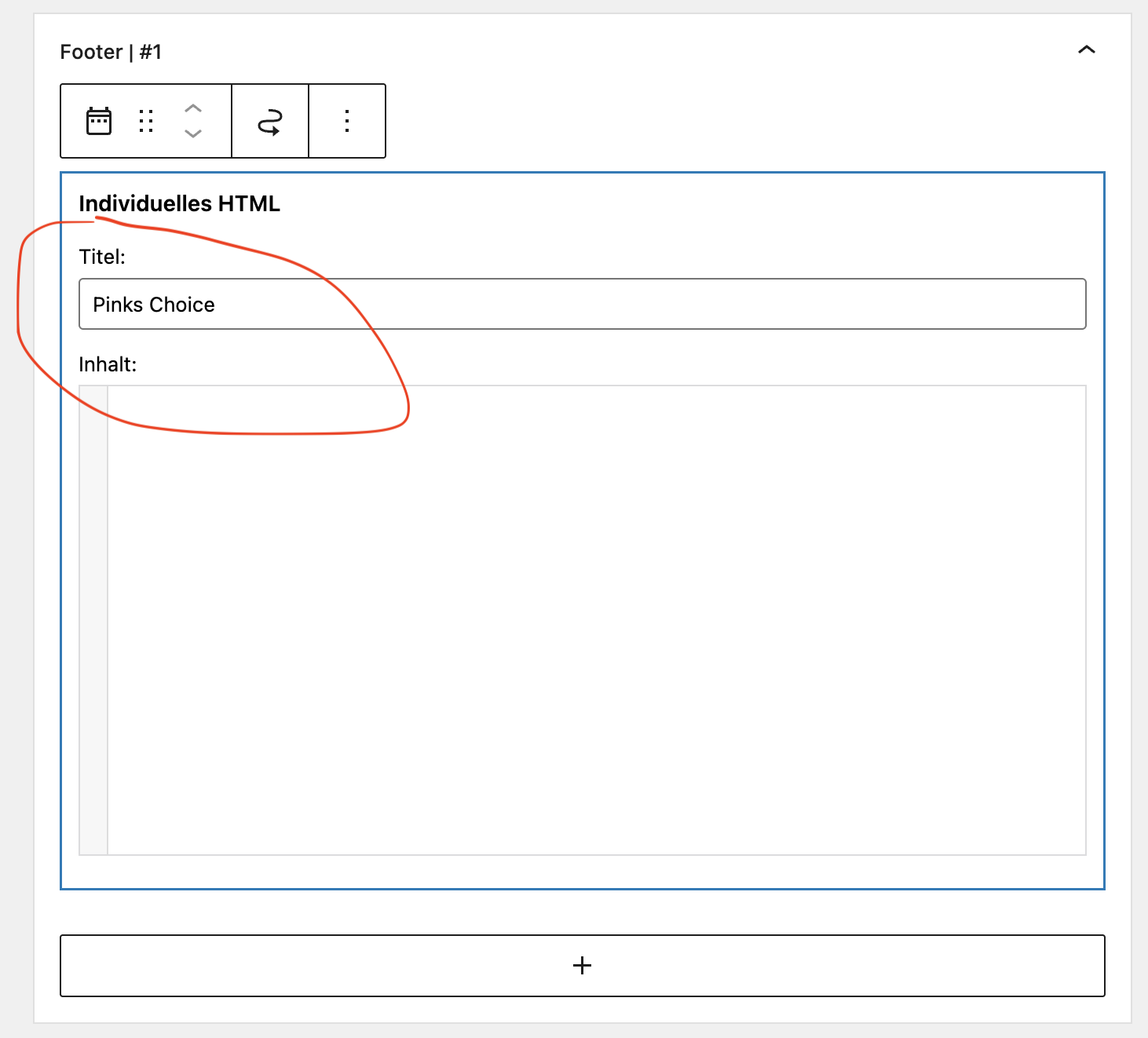Click the Inhalt: label
1148x1038 pixels.
tap(108, 364)
